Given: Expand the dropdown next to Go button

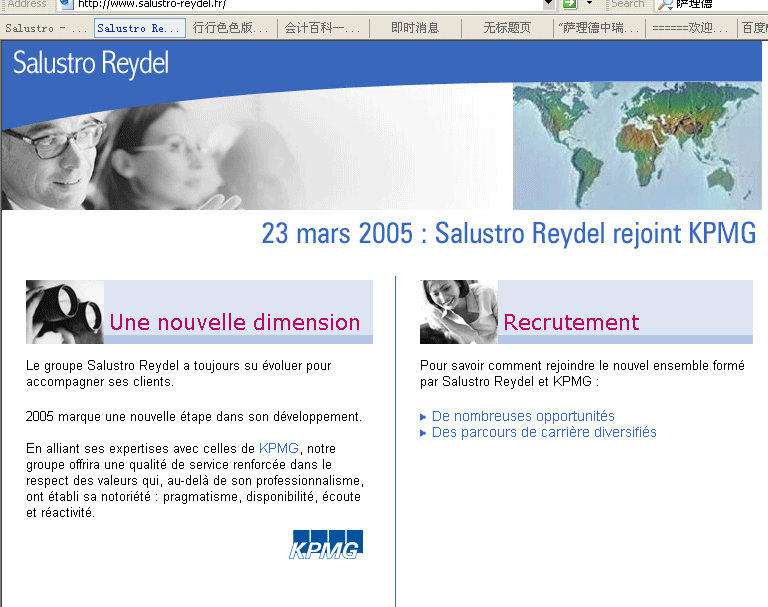Looking at the screenshot, I should (590, 4).
